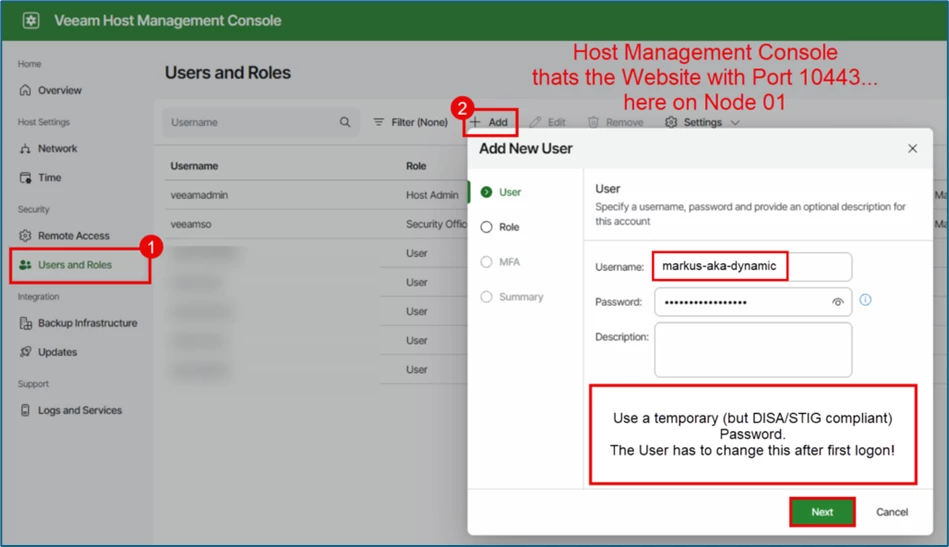Click the dialog Username input field

pyautogui.click(x=752, y=266)
